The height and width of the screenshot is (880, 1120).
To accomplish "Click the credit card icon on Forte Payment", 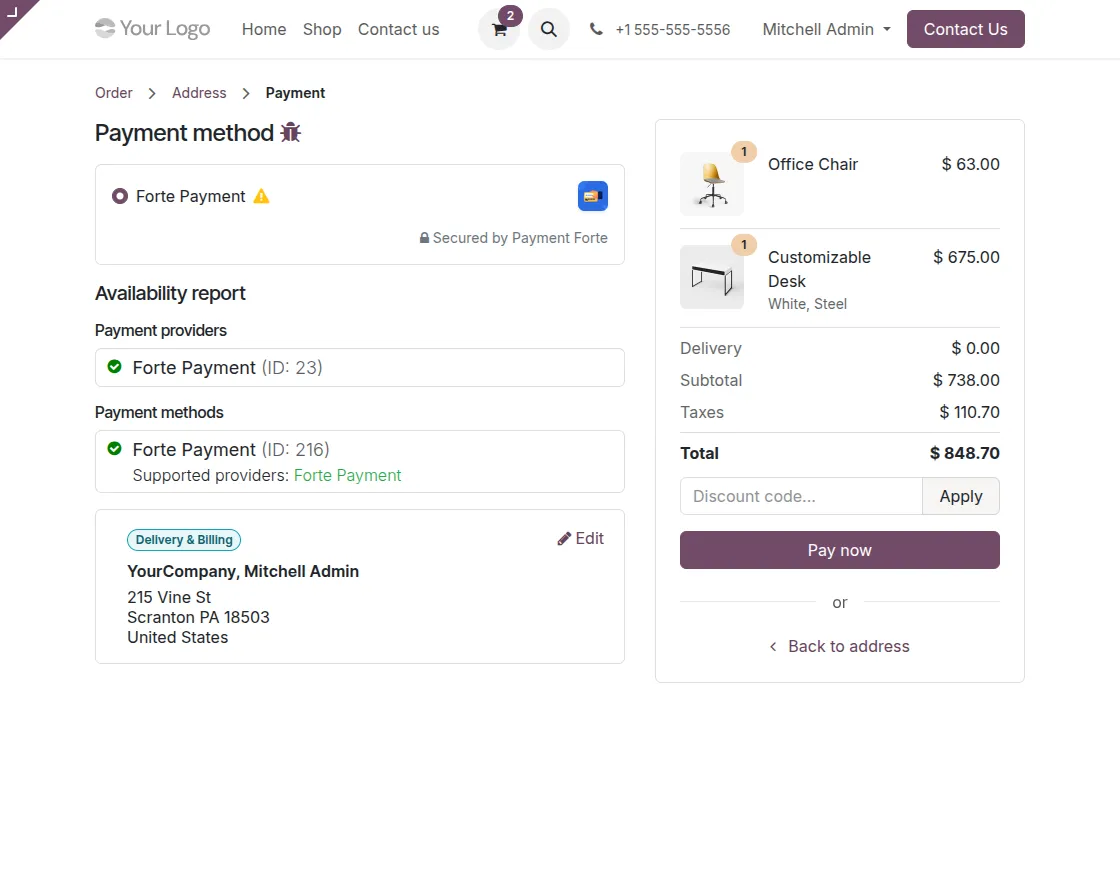I will point(593,196).
